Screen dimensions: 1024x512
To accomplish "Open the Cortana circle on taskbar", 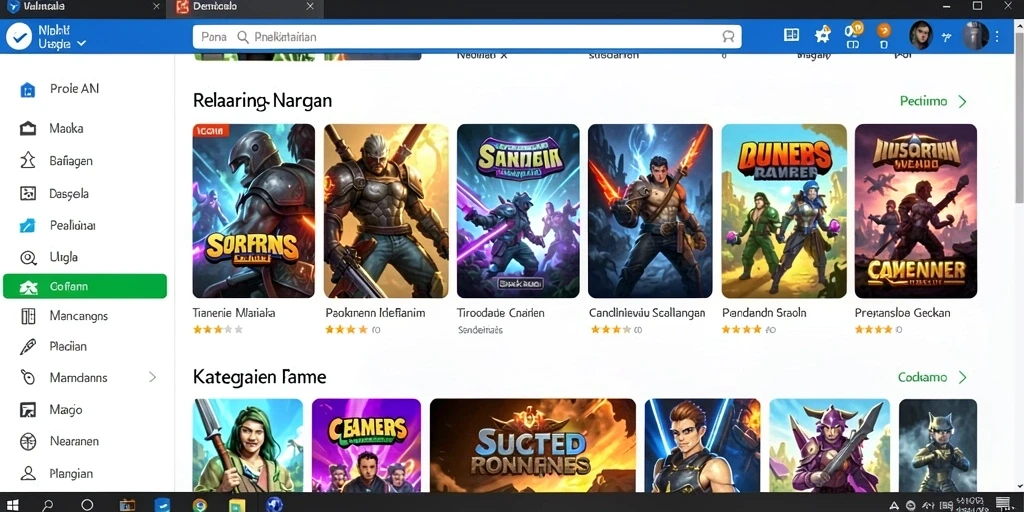I will (87, 505).
